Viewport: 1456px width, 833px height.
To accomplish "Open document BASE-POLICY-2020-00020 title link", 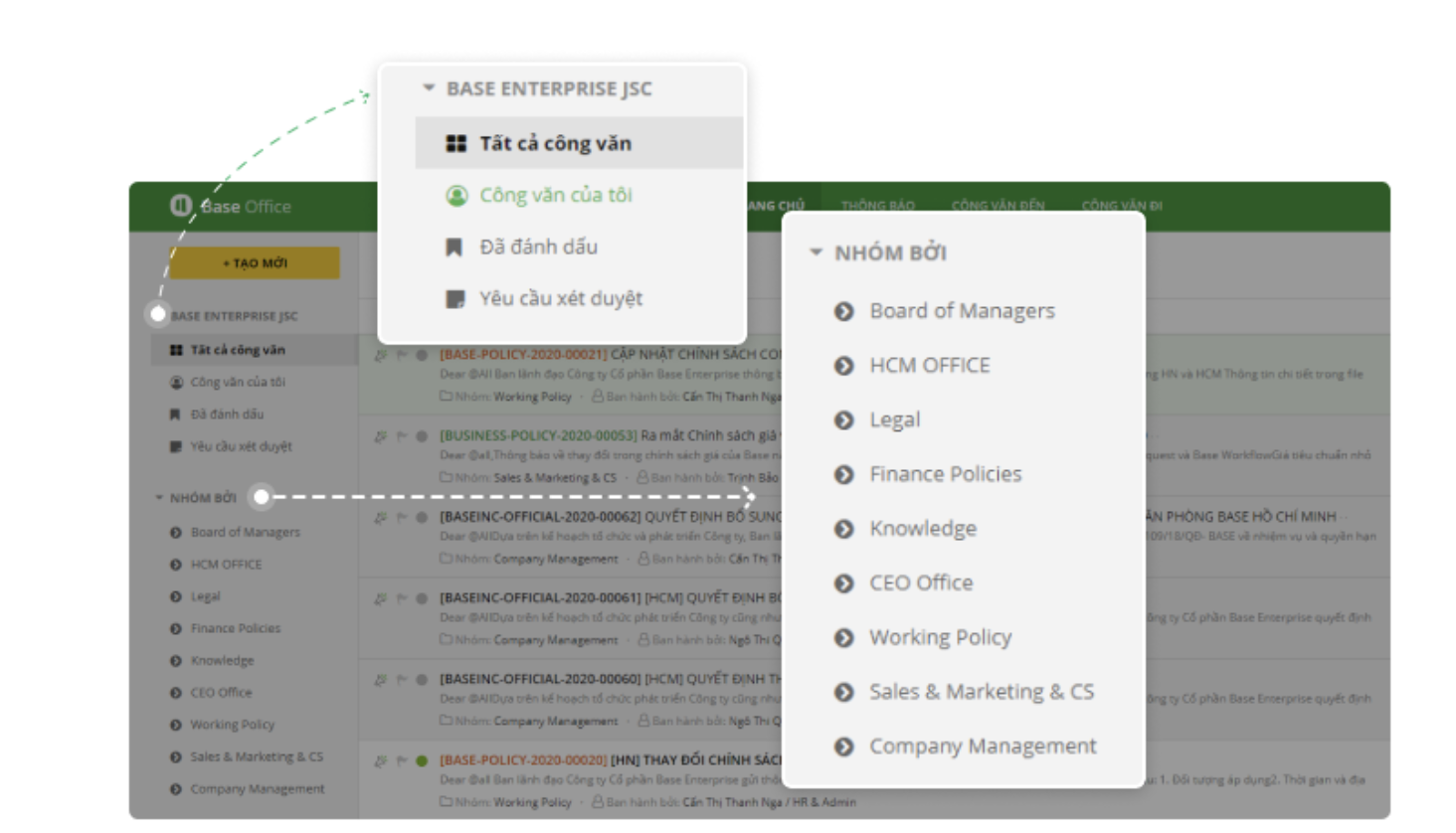I will pyautogui.click(x=611, y=760).
